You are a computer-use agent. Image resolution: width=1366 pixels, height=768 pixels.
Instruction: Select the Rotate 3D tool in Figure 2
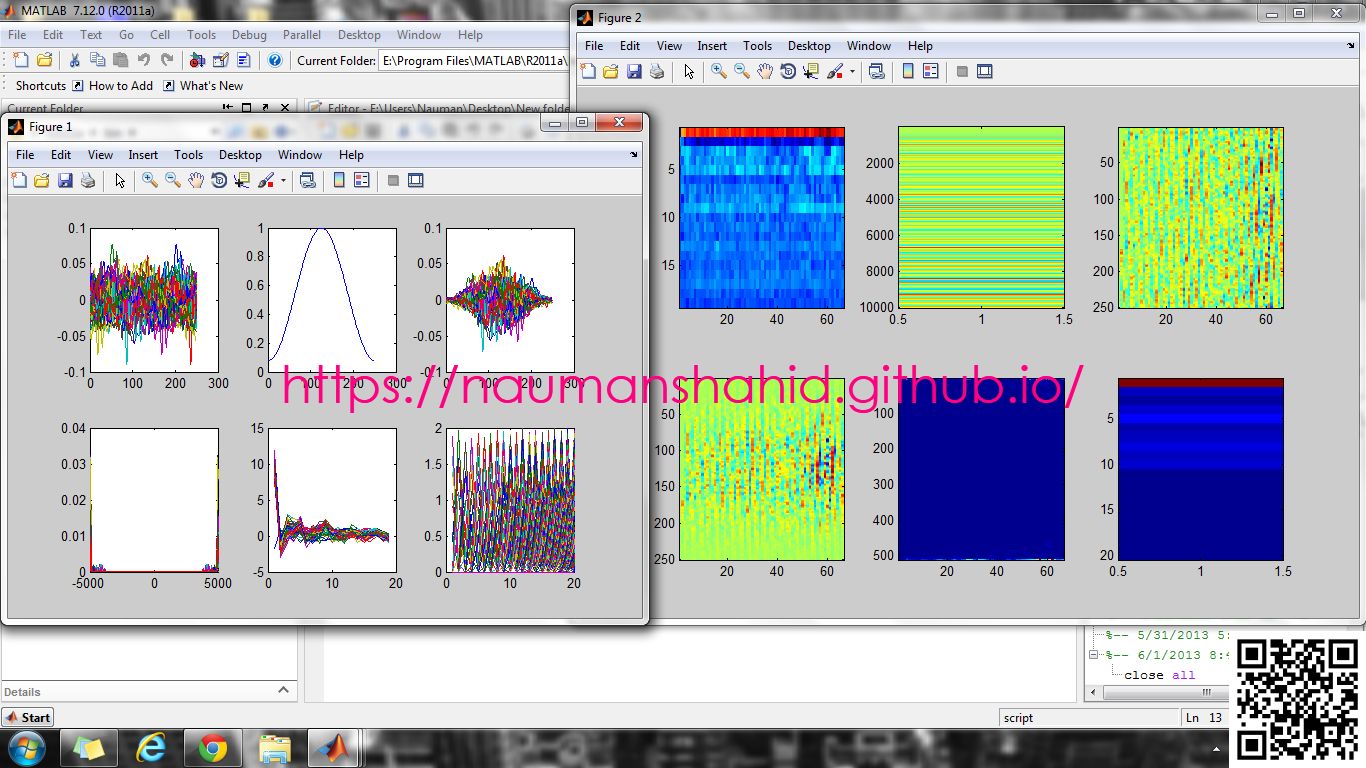[x=788, y=71]
